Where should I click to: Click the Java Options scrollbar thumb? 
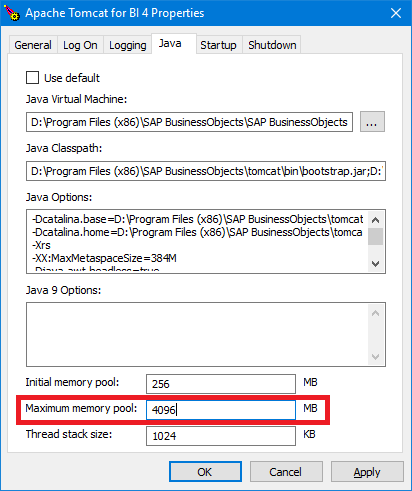pos(375,236)
